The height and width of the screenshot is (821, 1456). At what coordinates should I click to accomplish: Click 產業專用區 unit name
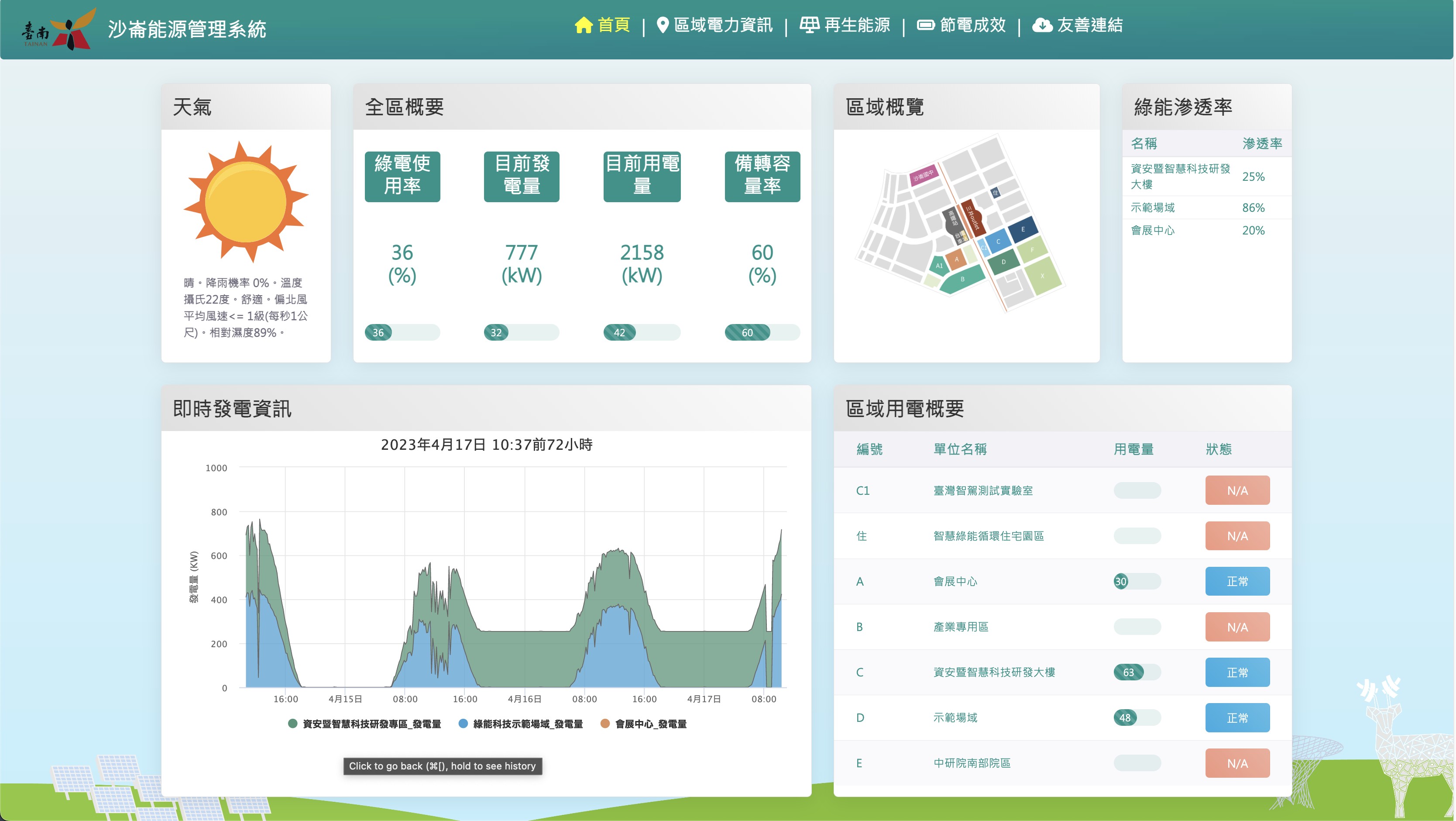click(x=961, y=627)
